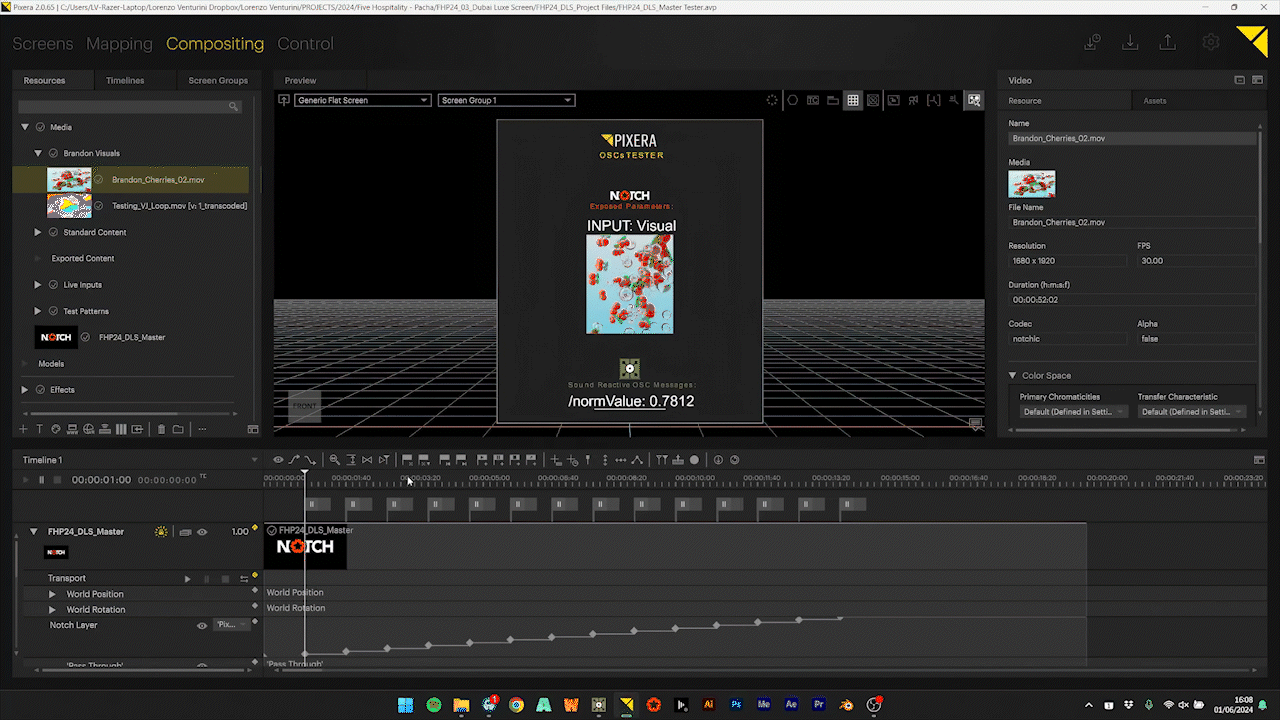
Task: Click the Resources search field
Action: pos(124,106)
